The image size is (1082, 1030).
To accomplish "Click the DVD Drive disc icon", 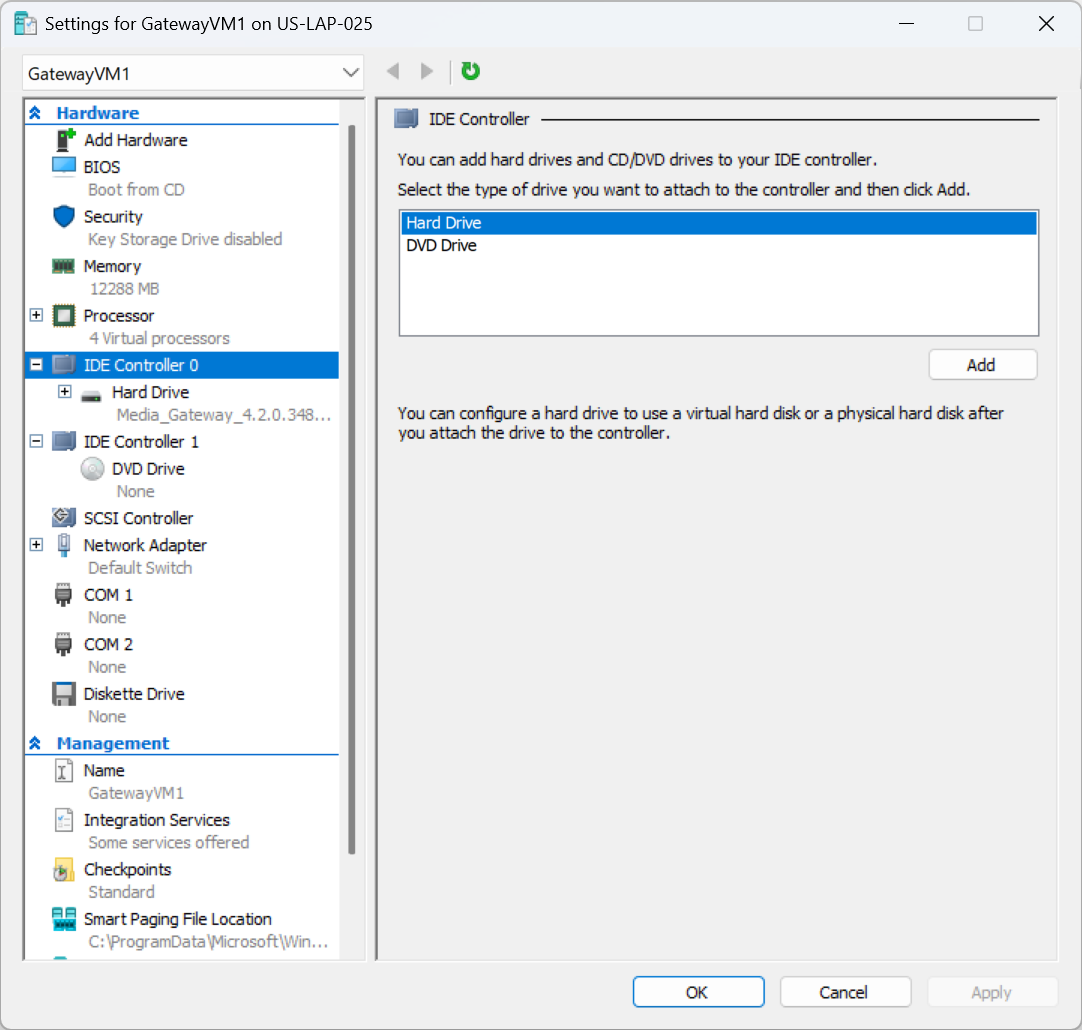I will [x=92, y=469].
